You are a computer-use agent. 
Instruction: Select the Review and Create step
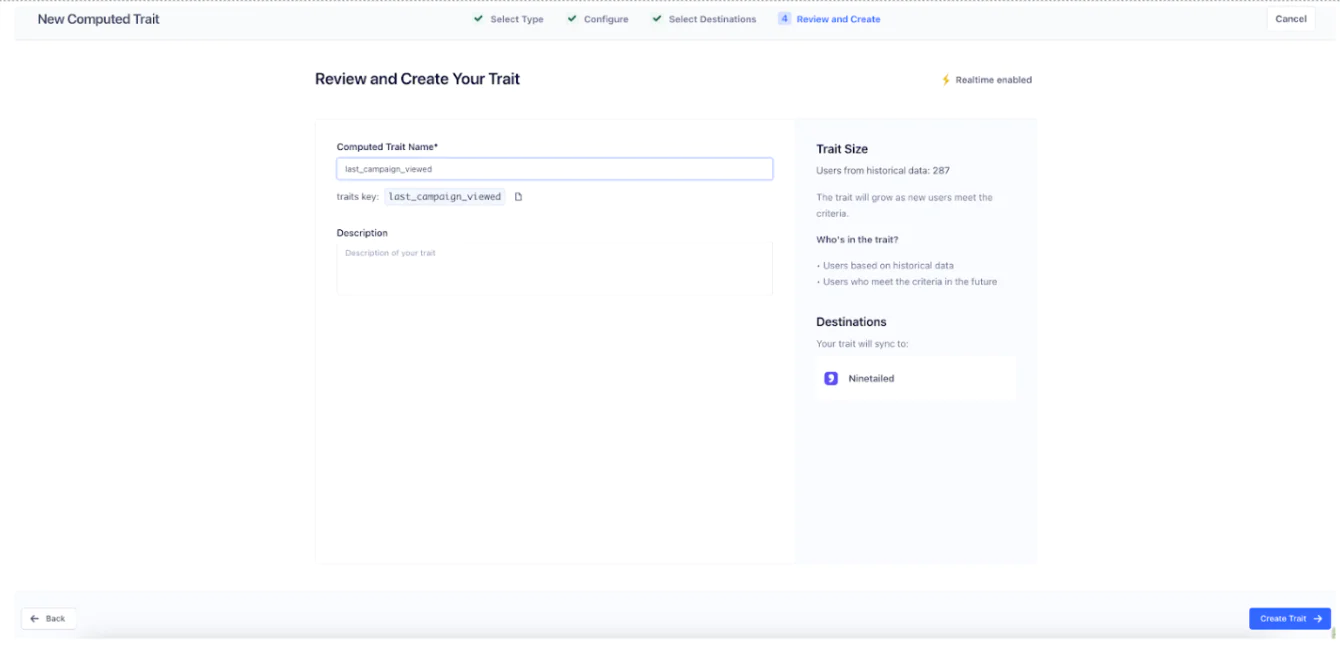838,19
